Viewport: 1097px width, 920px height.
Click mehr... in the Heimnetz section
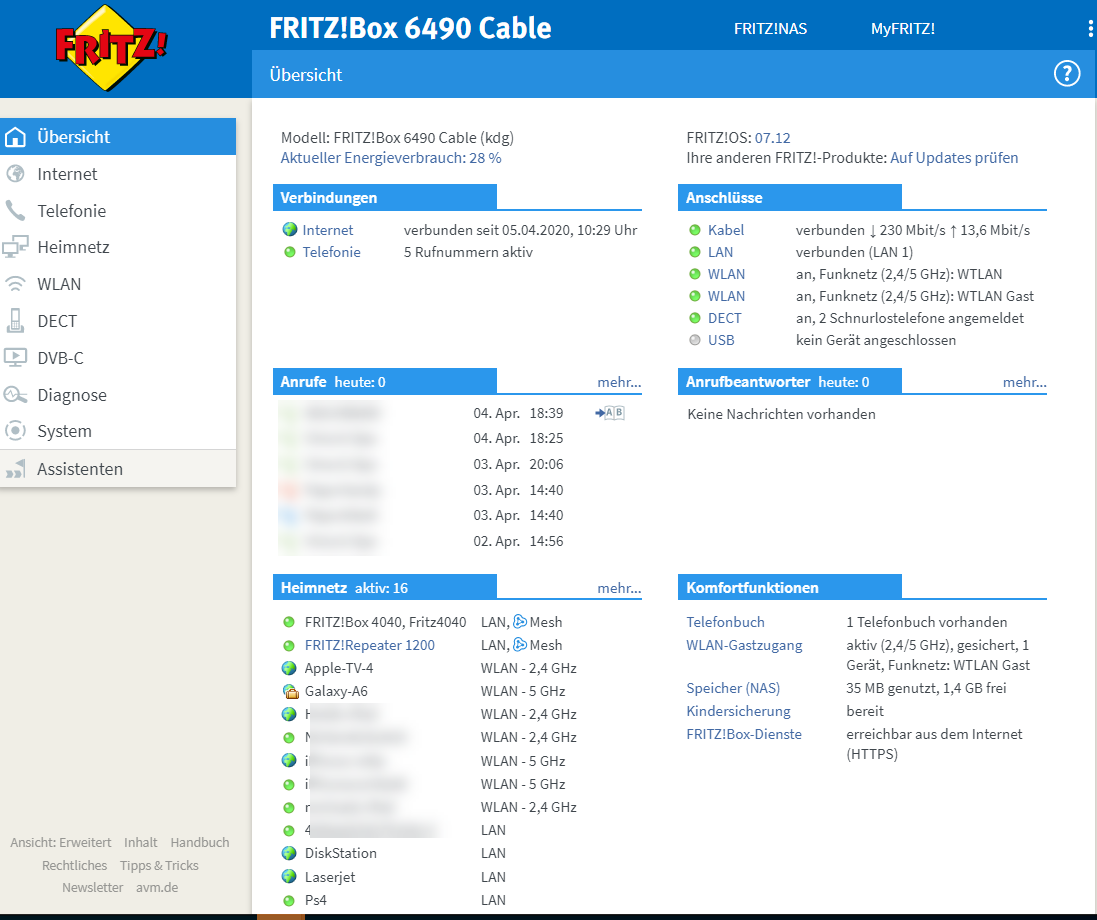(x=619, y=588)
